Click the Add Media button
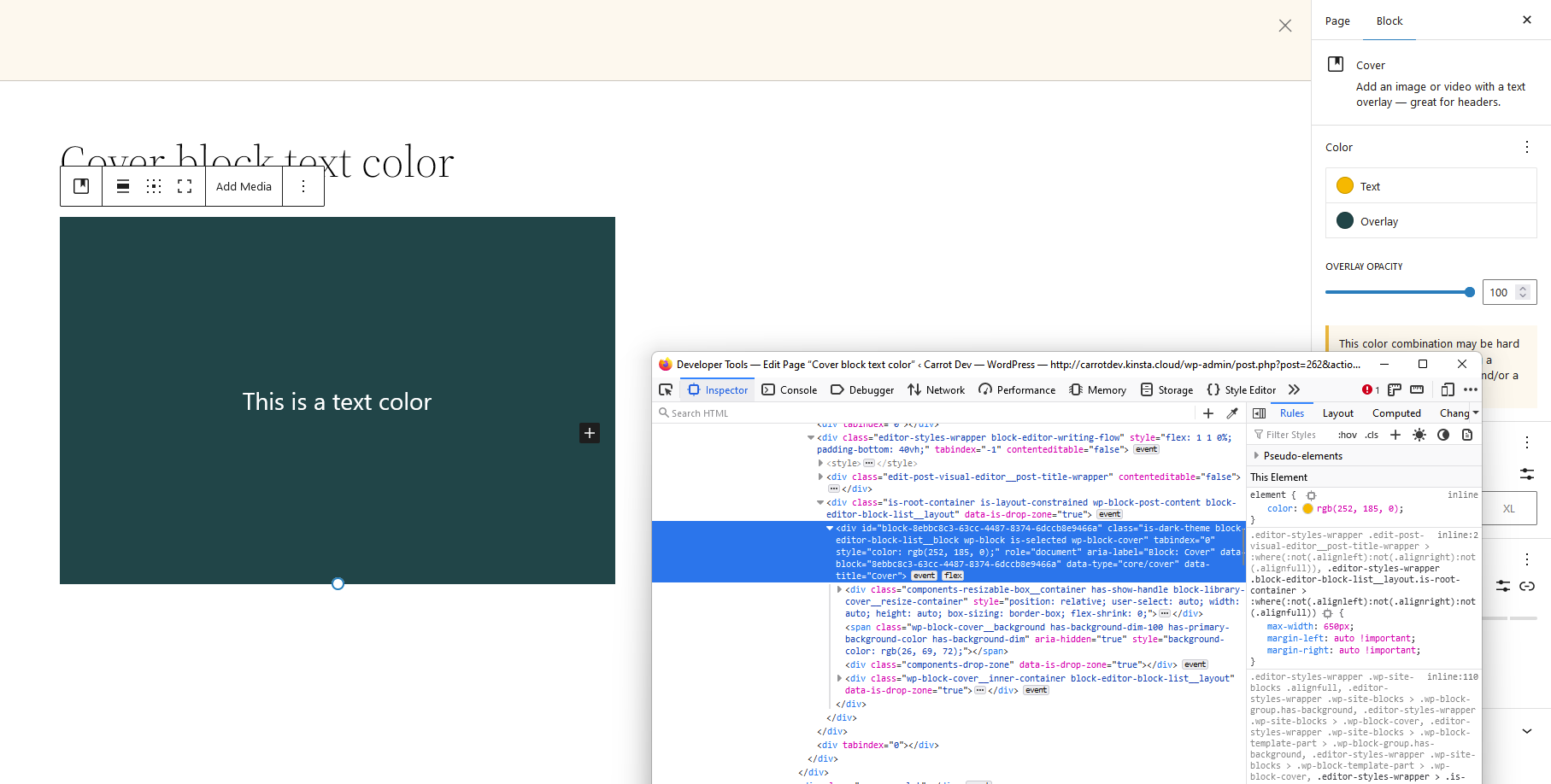This screenshot has height=784, width=1551. 244,185
